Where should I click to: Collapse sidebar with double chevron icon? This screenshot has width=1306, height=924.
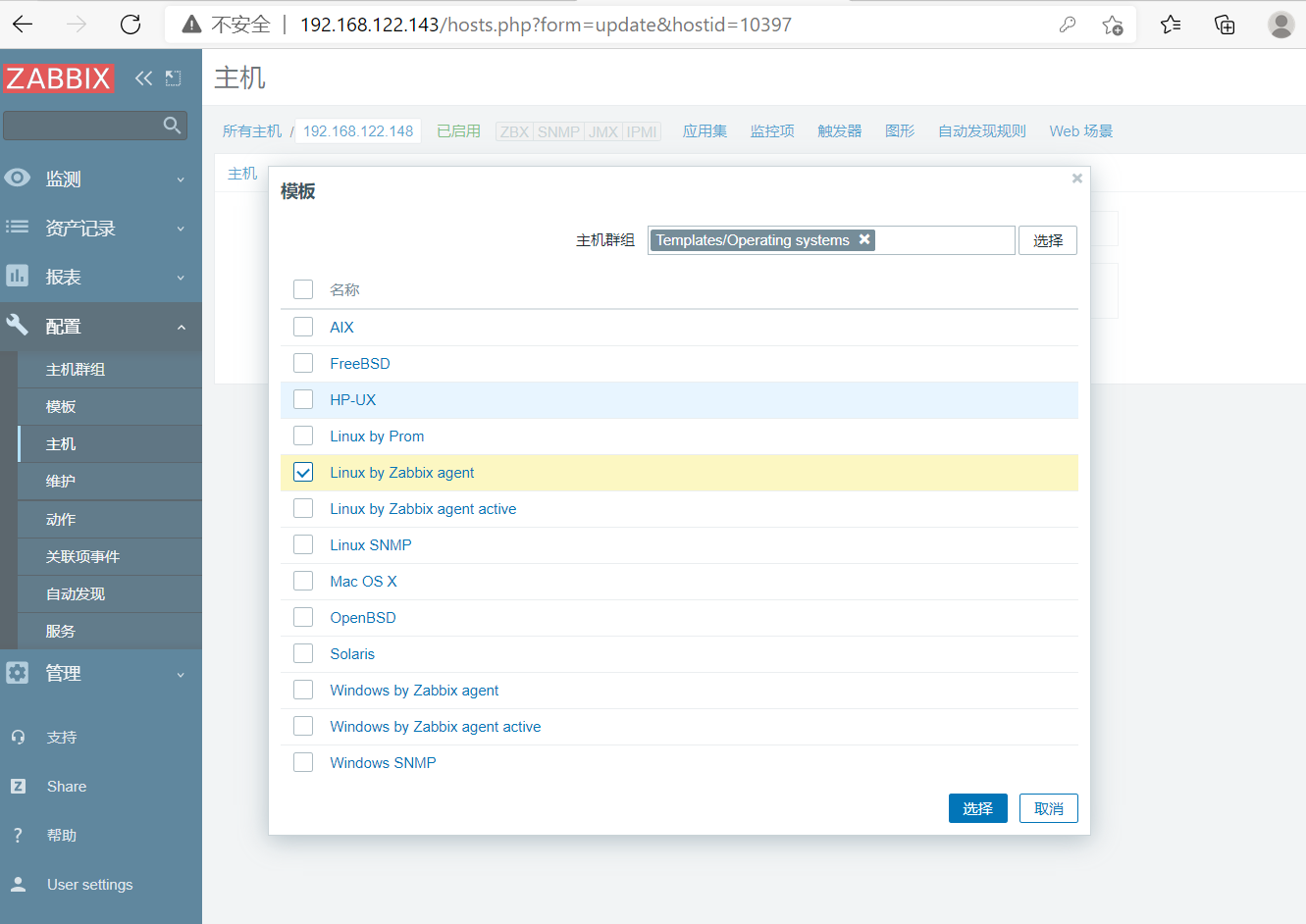pyautogui.click(x=143, y=78)
